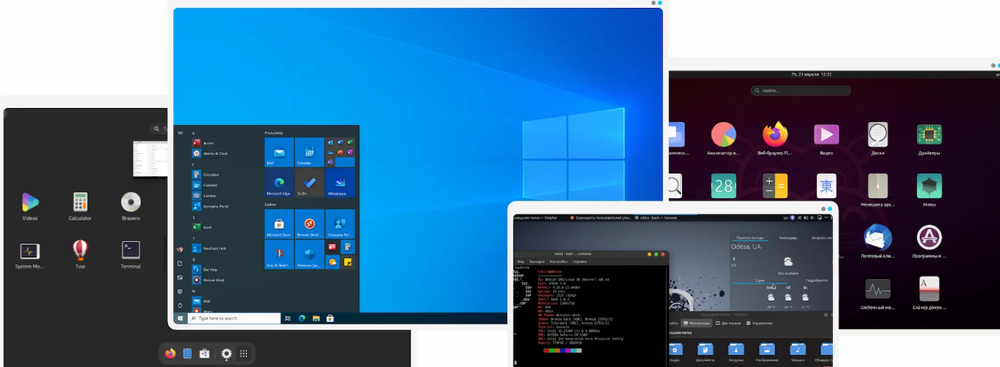
Task: Open the Archive Manager icon
Action: [878, 186]
